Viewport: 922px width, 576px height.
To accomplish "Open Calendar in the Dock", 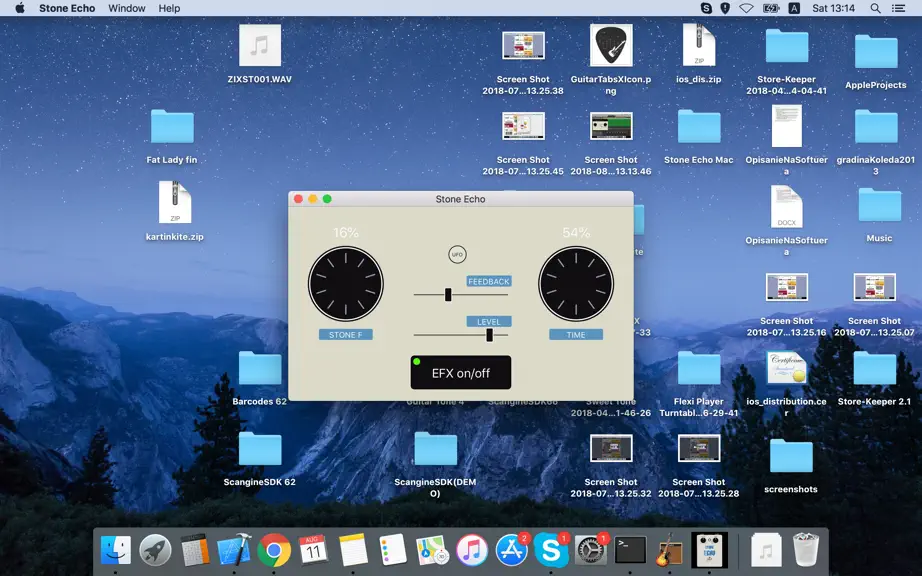I will 313,551.
